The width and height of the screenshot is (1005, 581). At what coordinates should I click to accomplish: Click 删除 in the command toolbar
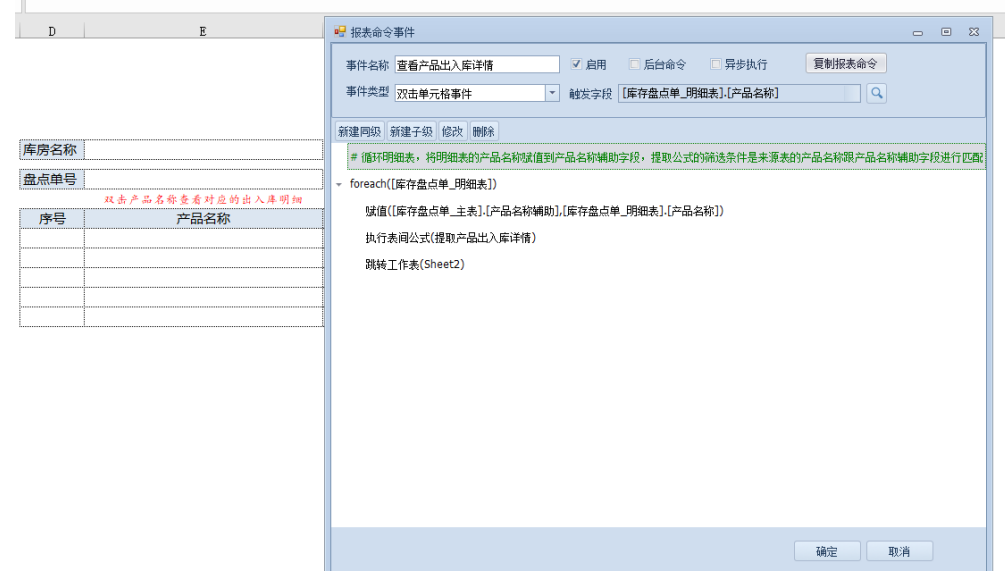pos(483,131)
